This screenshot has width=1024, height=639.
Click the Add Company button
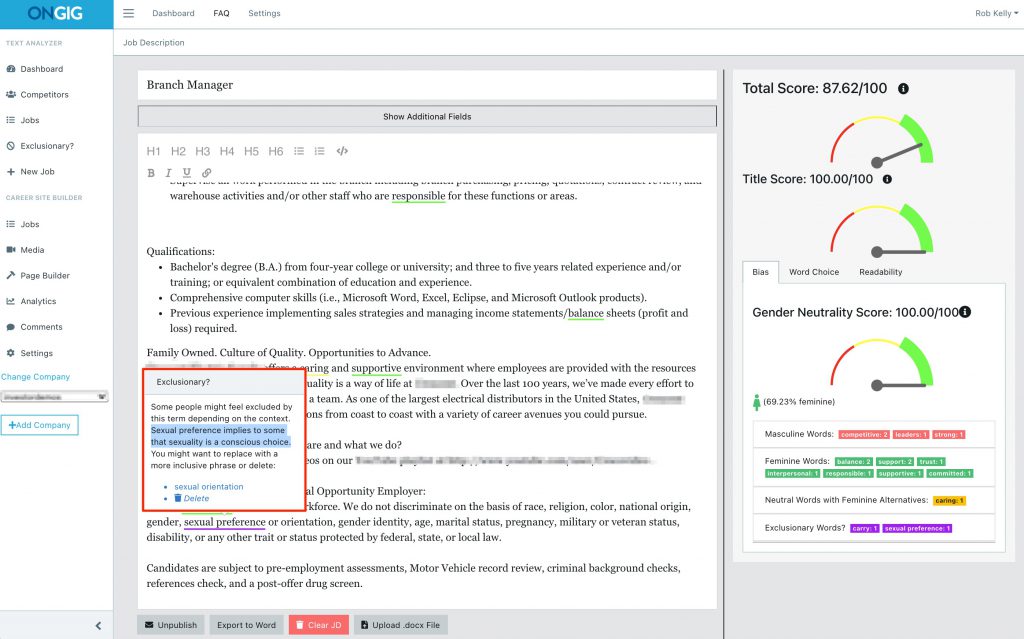click(x=39, y=425)
